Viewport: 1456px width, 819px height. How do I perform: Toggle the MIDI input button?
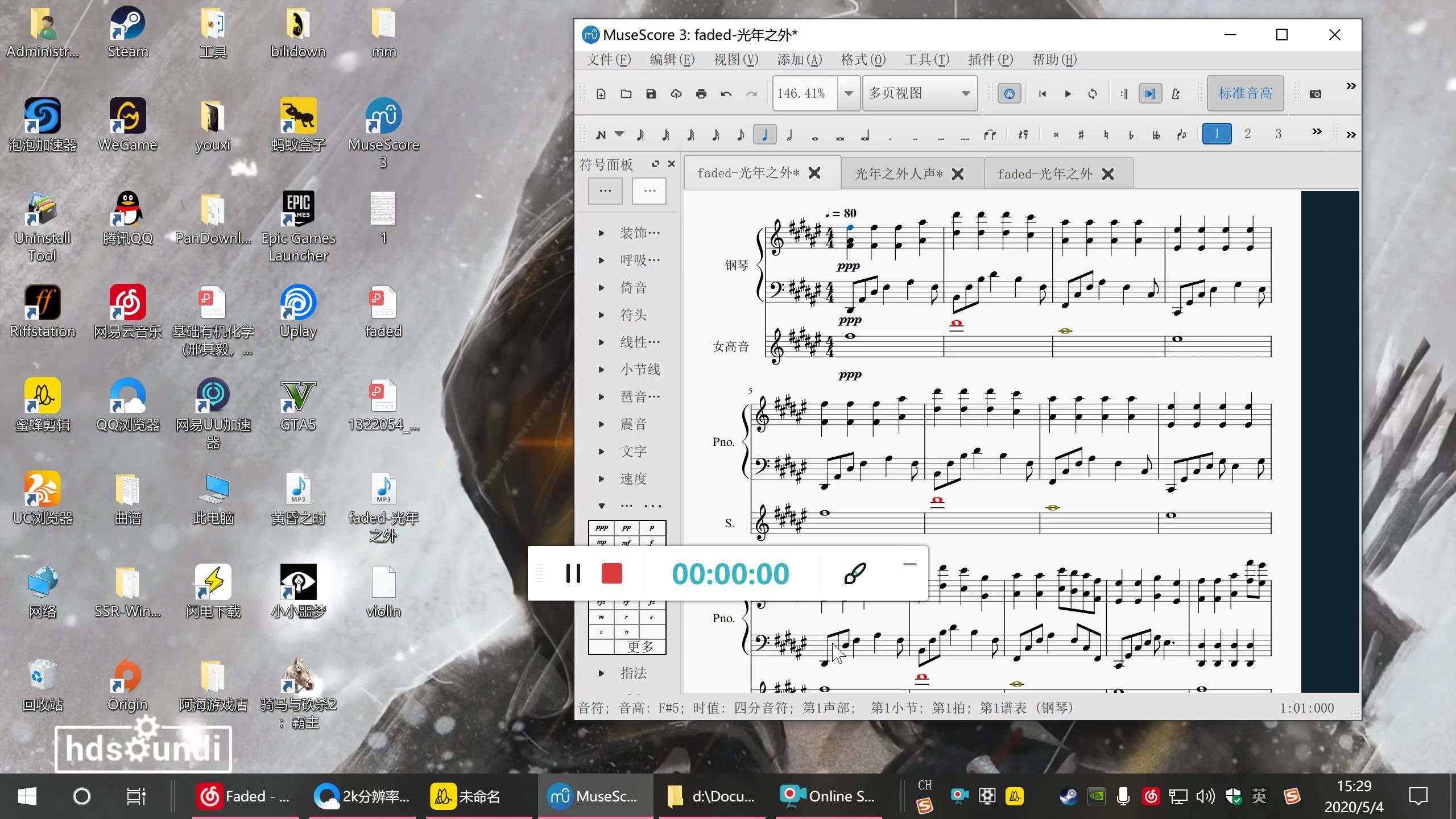[1010, 94]
